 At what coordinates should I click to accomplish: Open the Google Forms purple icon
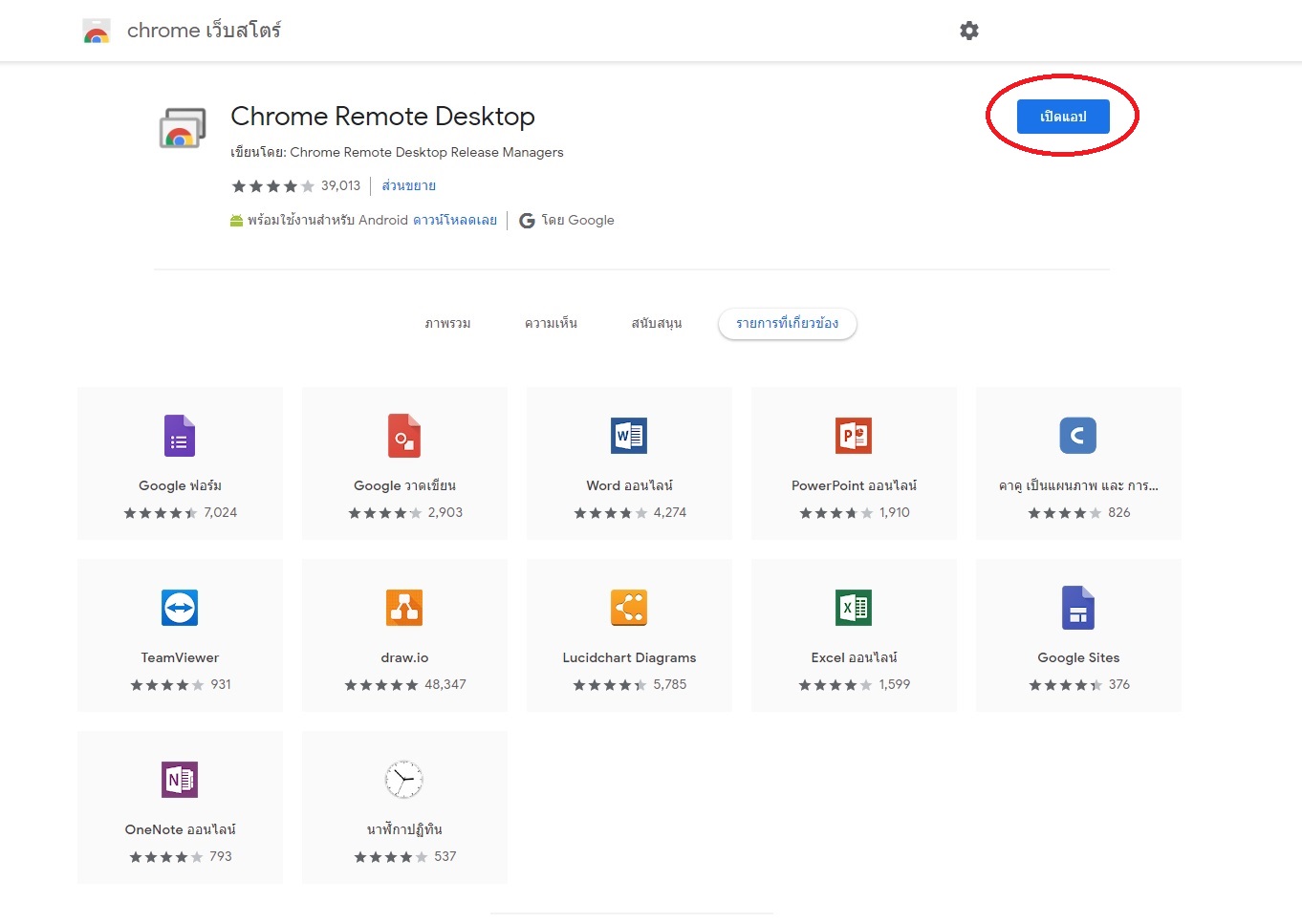tap(180, 436)
